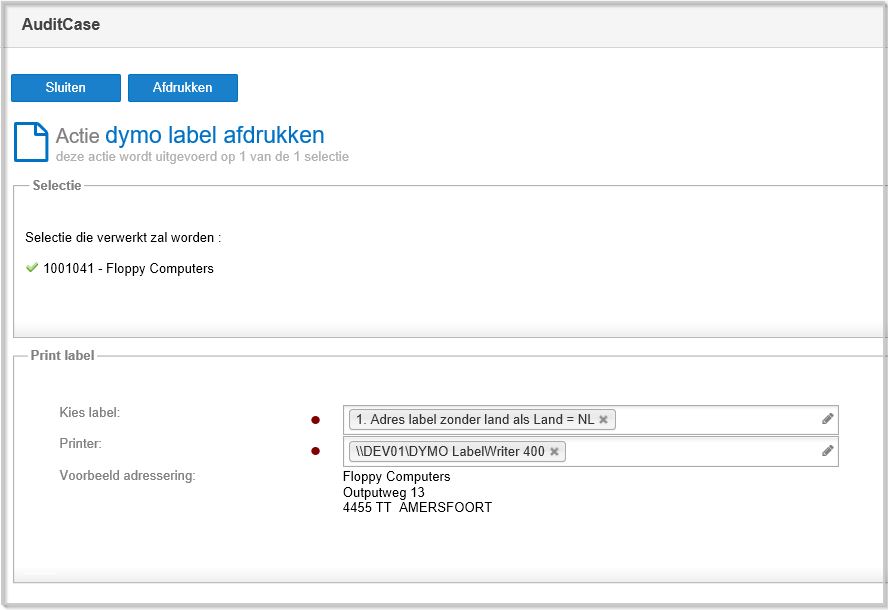Screen dimensions: 888x610
Task: Click pencil edit icon in Printer field
Action: point(827,450)
